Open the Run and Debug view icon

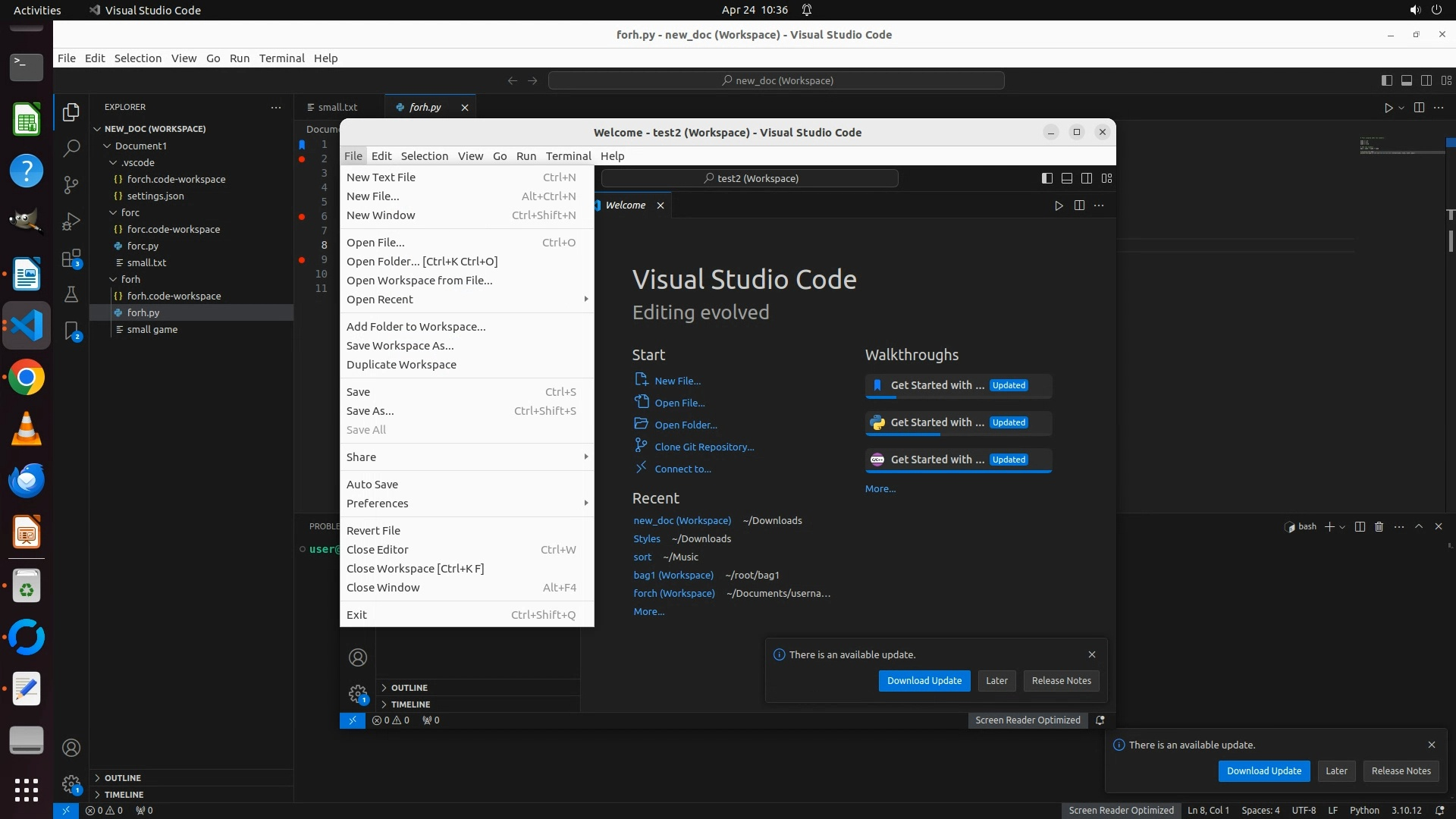point(71,221)
